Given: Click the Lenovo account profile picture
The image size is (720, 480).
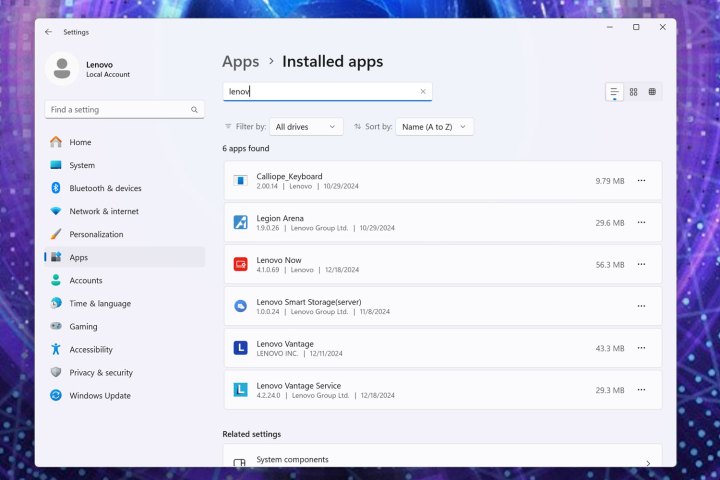Looking at the screenshot, I should pos(63,69).
